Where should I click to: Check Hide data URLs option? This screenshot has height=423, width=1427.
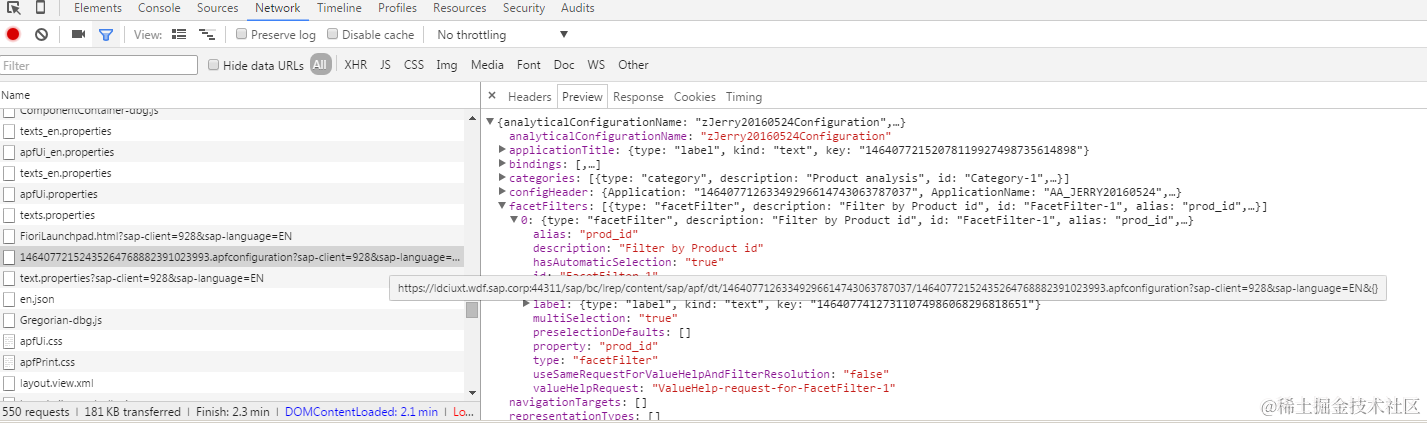[213, 65]
